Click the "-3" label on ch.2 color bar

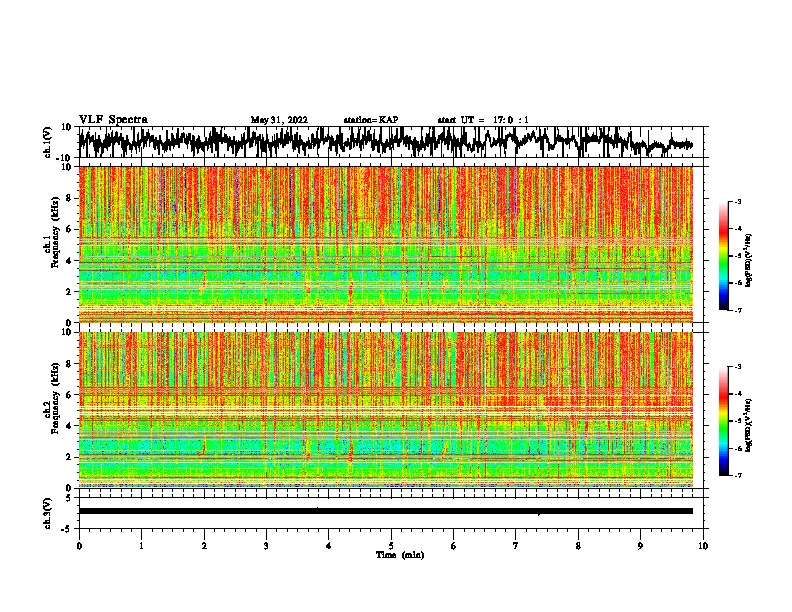737,367
